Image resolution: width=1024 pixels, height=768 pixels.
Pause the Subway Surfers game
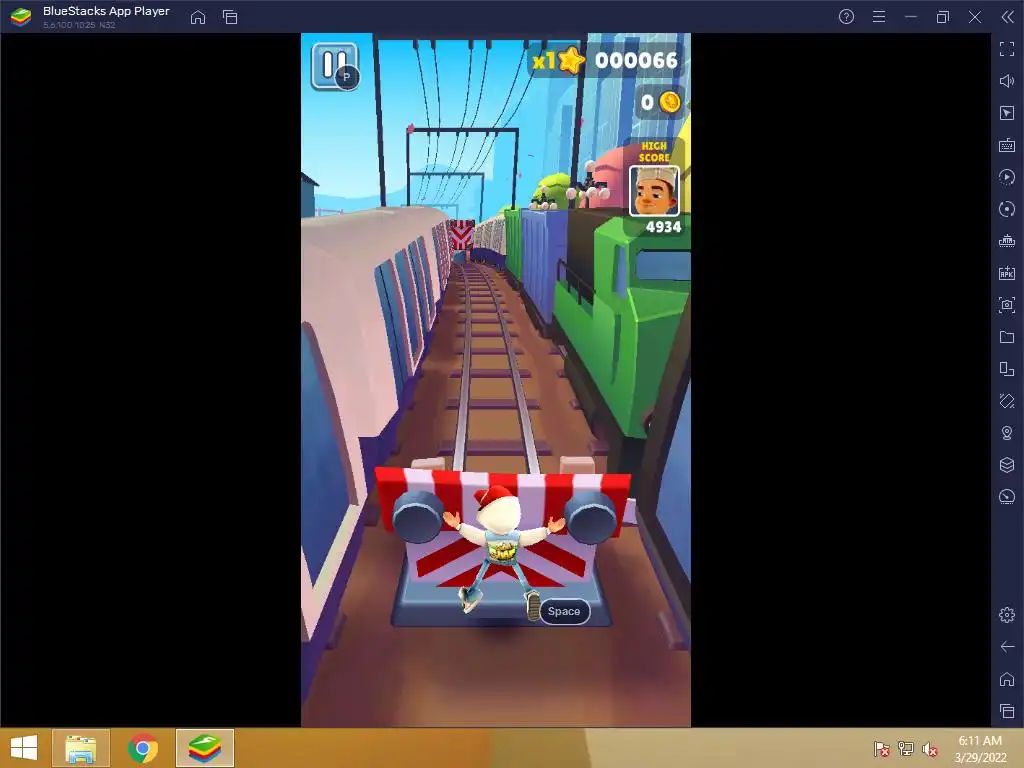334,66
